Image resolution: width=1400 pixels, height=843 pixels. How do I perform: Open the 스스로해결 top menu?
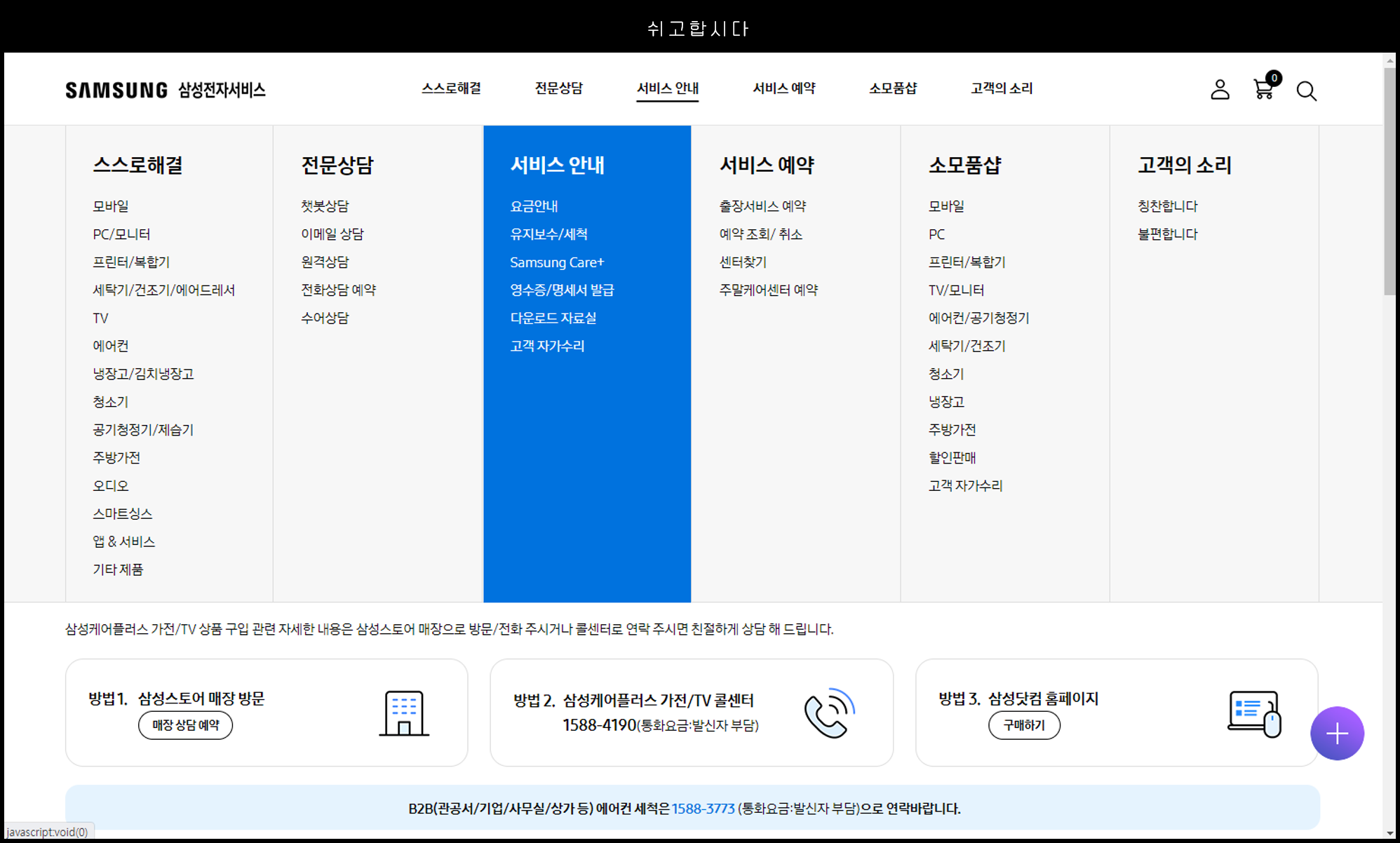coord(451,88)
